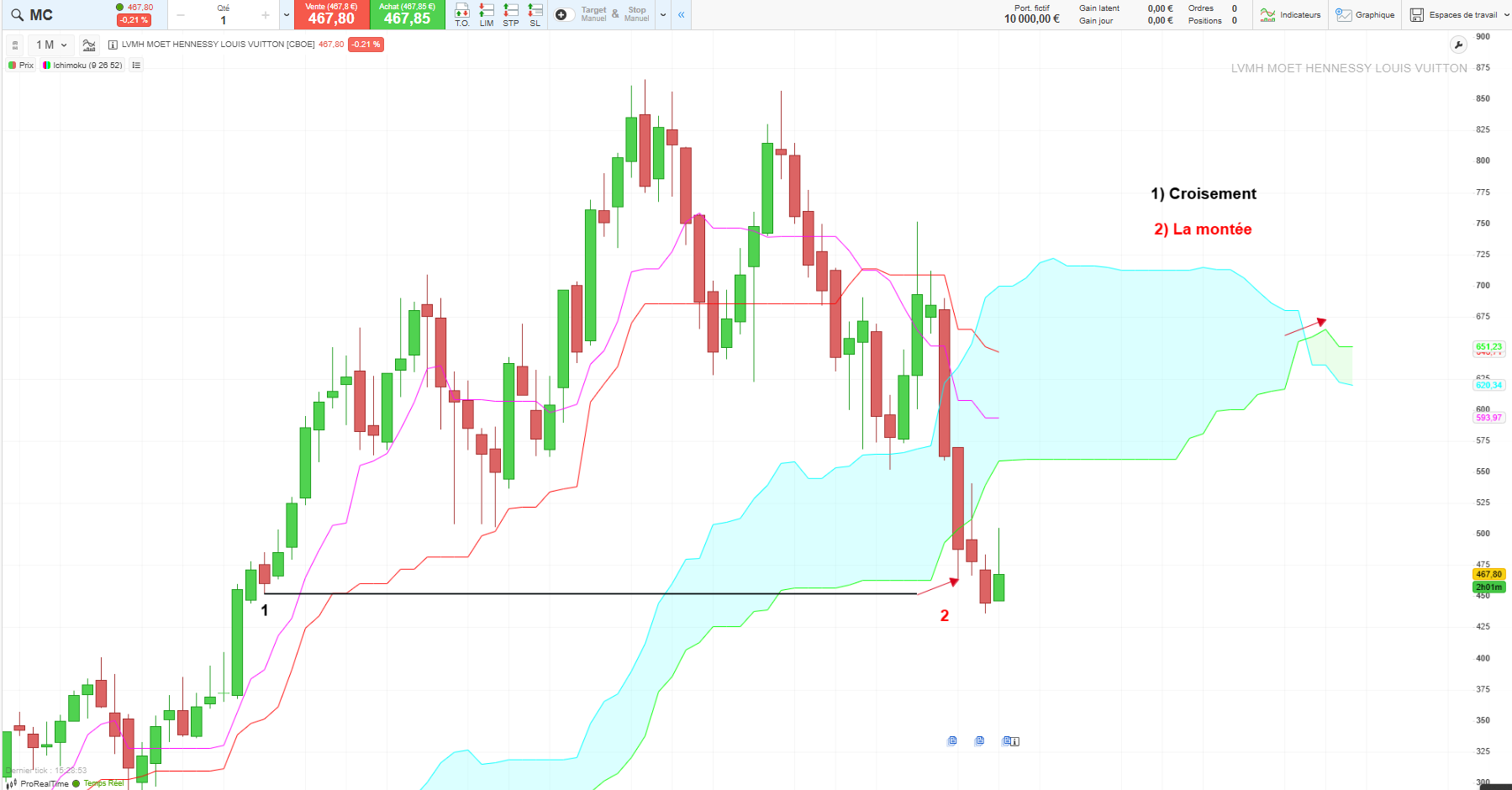Viewport: 1512px width, 790px height.
Task: Expand the quantity dropdown arrow
Action: coord(287,14)
